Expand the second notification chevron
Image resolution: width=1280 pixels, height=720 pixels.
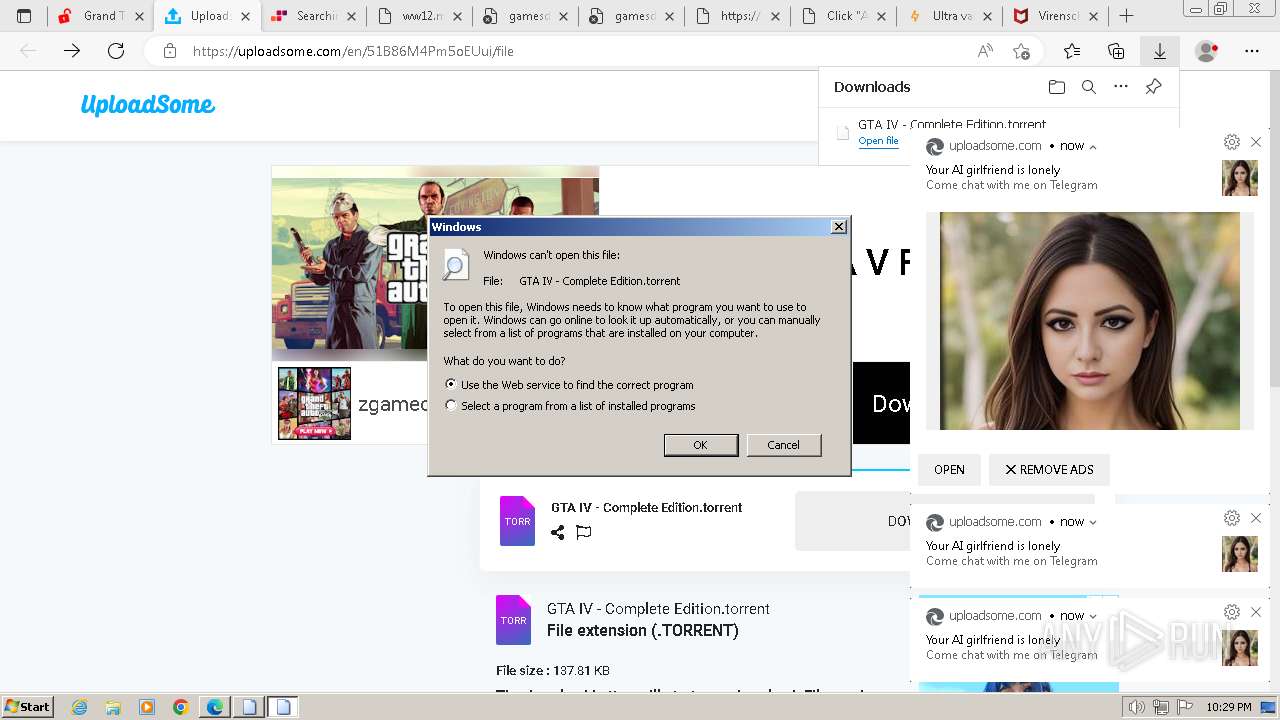(1093, 522)
